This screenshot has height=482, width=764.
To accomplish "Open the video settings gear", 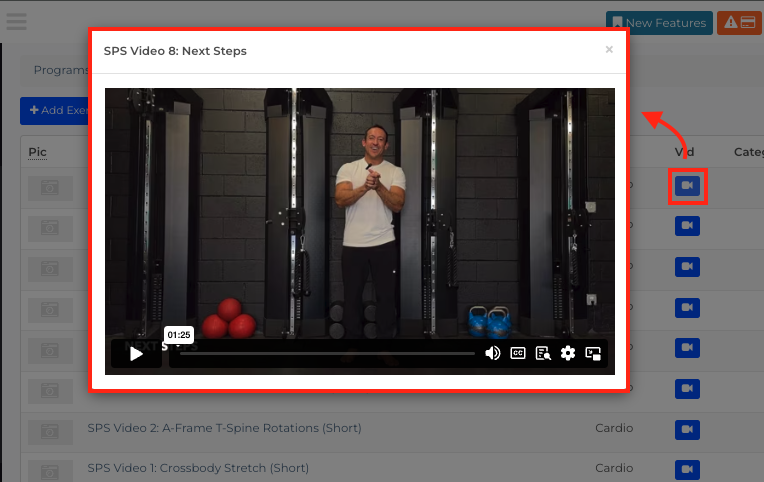I will click(x=568, y=353).
